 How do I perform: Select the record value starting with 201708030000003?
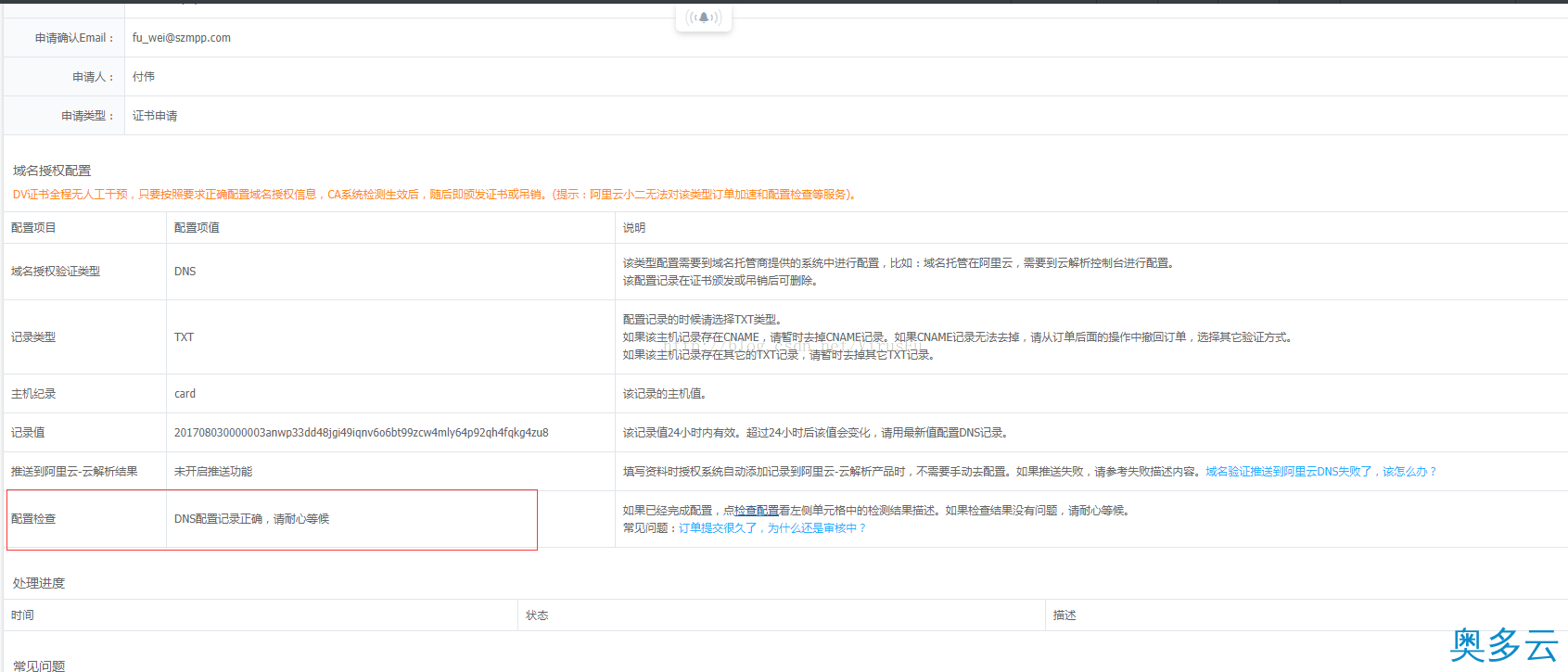[x=362, y=433]
